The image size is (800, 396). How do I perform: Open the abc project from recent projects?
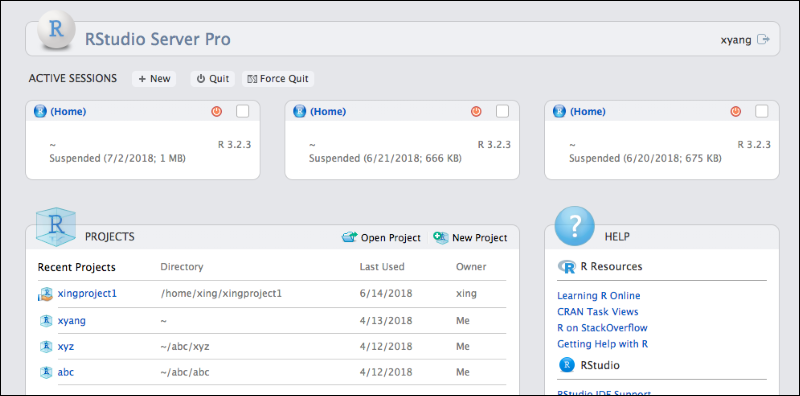point(66,372)
